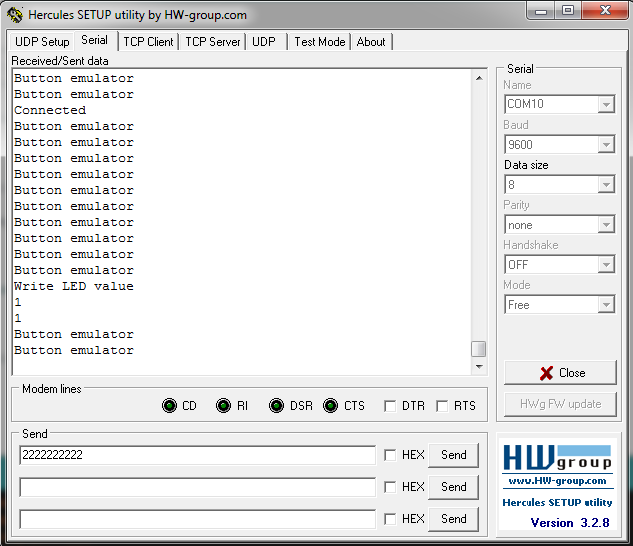This screenshot has width=633, height=546.
Task: Open the Baud rate dropdown 9600
Action: [x=606, y=145]
